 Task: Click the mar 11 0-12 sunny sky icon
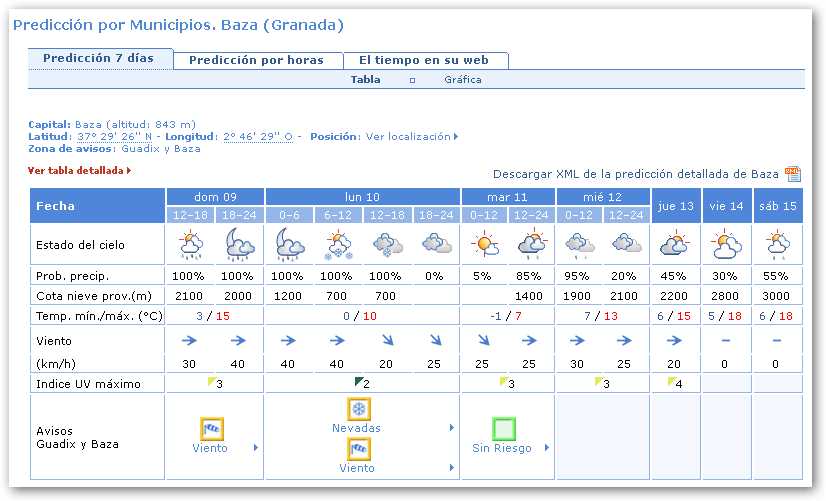pyautogui.click(x=485, y=244)
